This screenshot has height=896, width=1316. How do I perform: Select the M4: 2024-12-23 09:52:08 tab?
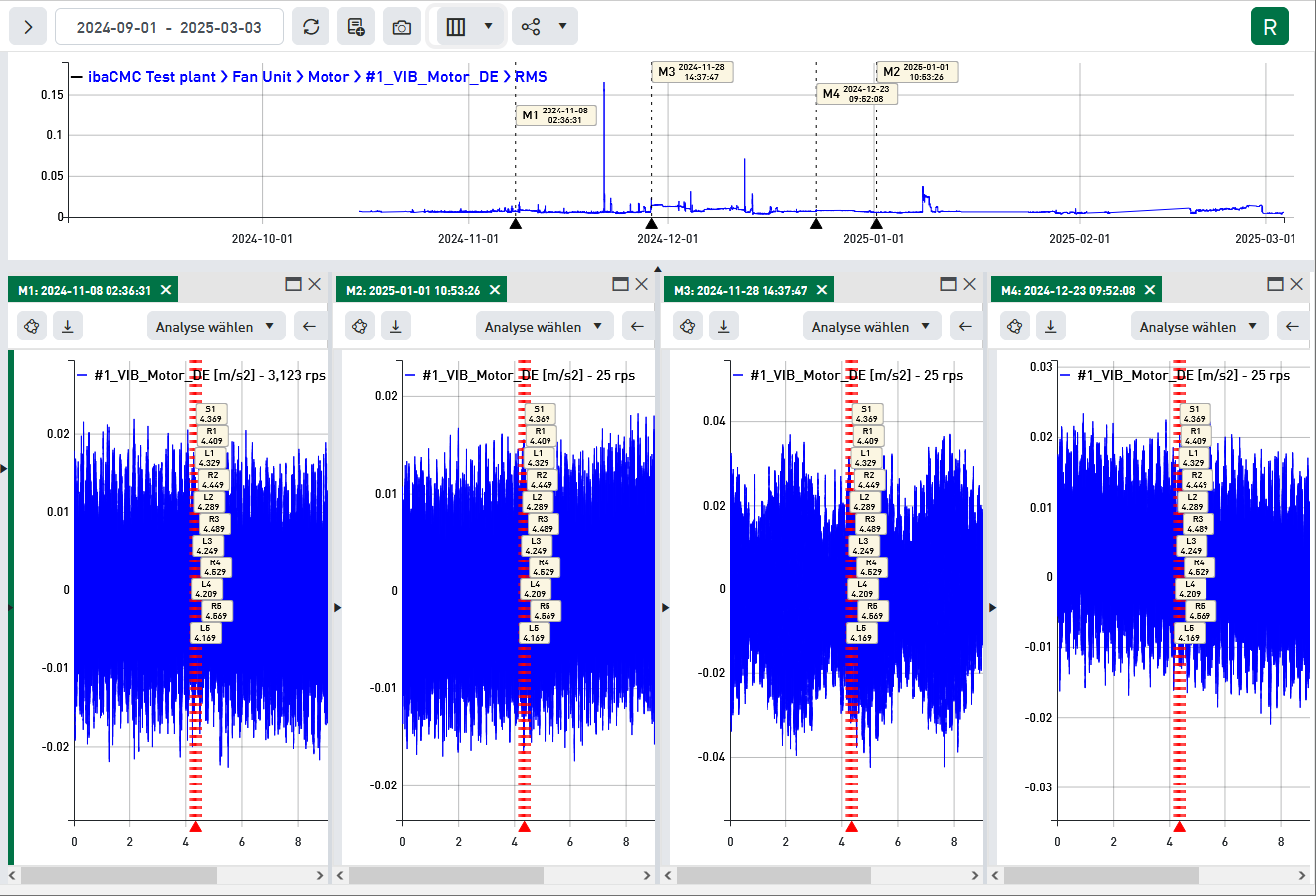click(1067, 290)
